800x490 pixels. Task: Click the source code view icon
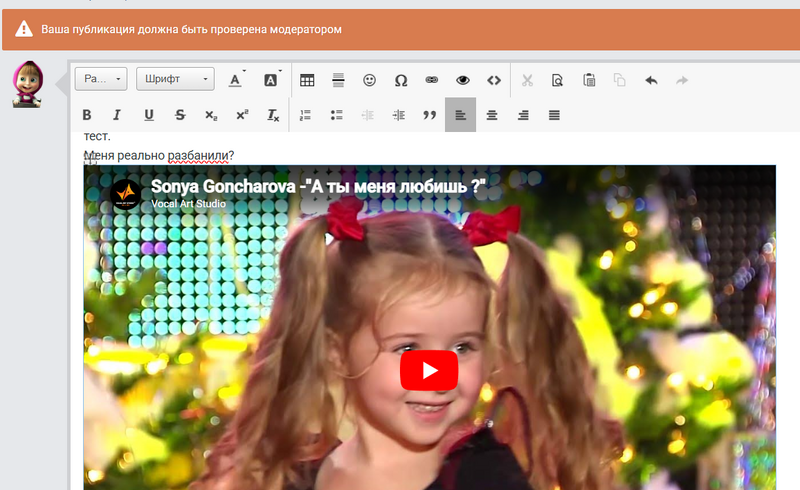(x=493, y=80)
